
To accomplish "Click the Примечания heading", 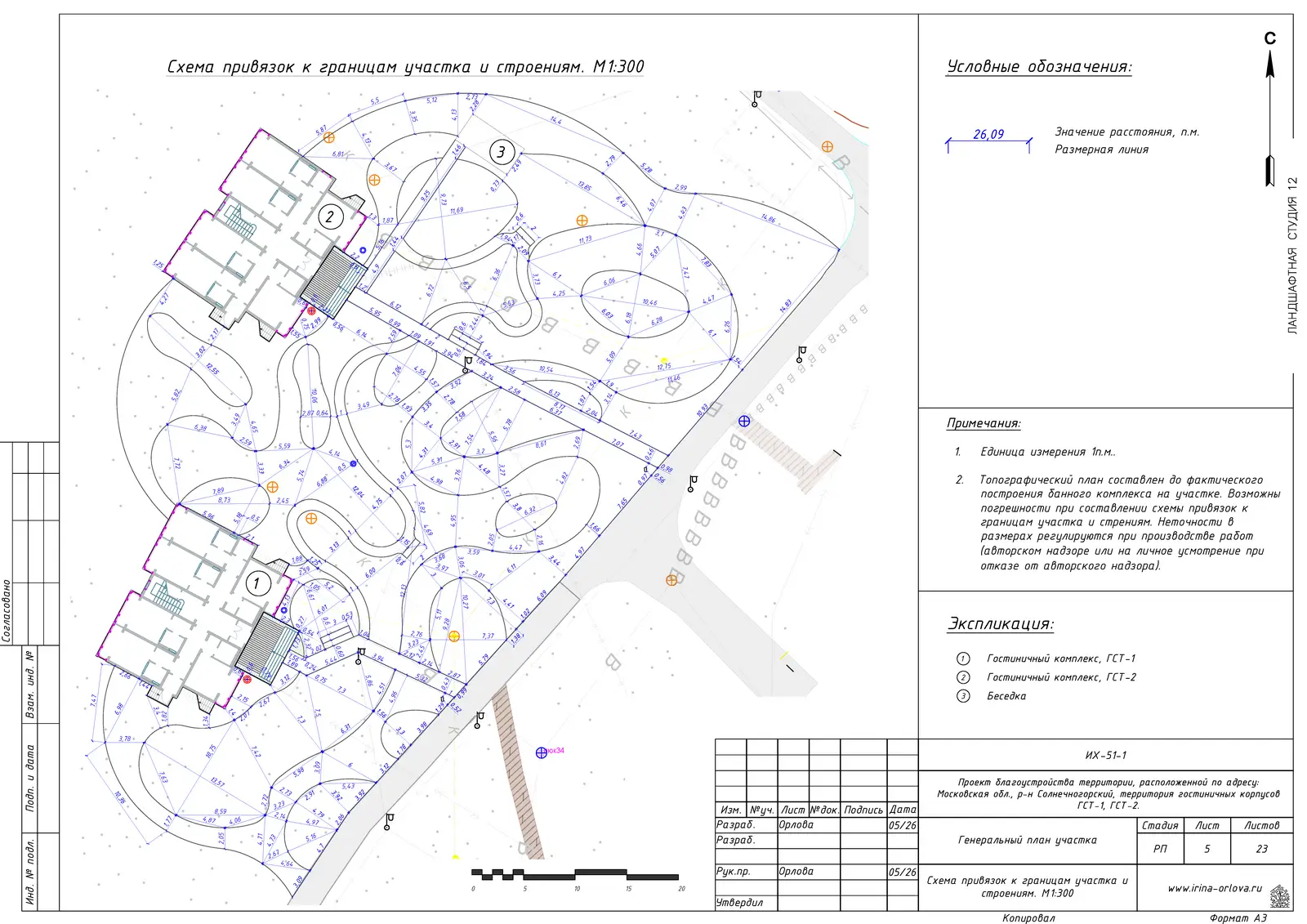I will click(x=984, y=423).
